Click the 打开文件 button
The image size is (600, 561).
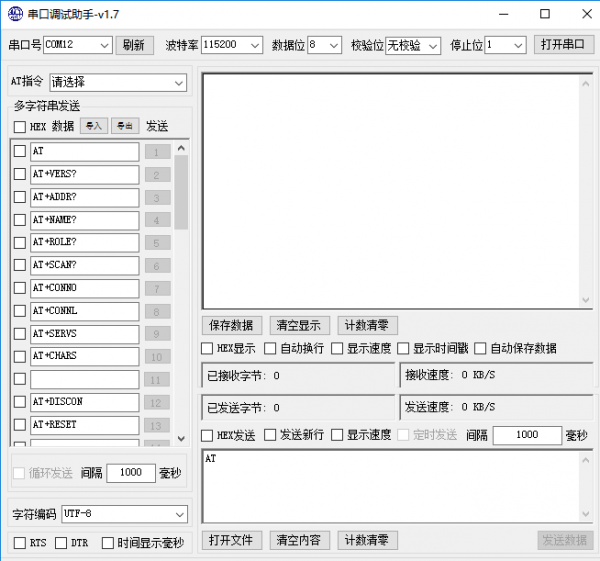coord(232,540)
